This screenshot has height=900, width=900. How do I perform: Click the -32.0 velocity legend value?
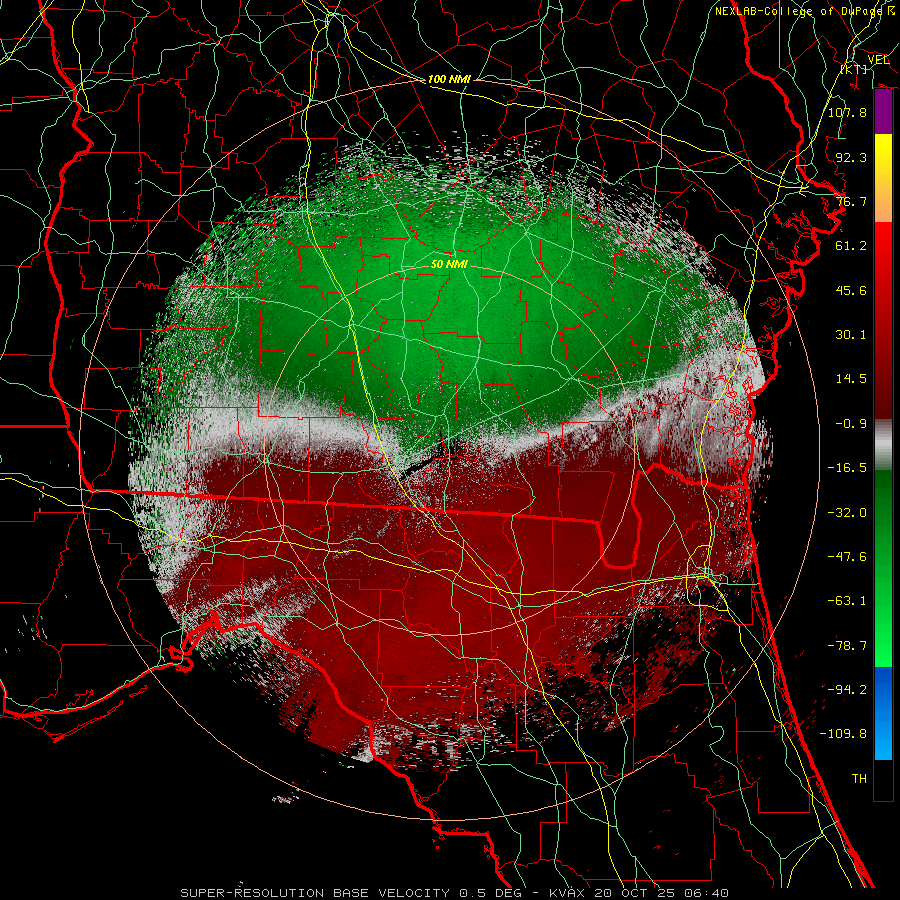coord(847,513)
